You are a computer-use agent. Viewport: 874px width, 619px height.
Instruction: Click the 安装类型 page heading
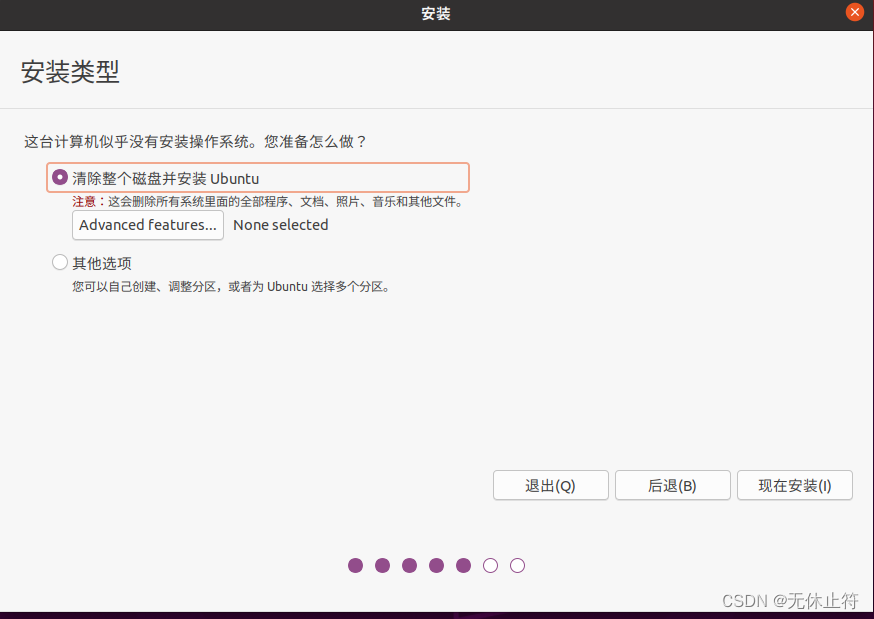coord(70,72)
